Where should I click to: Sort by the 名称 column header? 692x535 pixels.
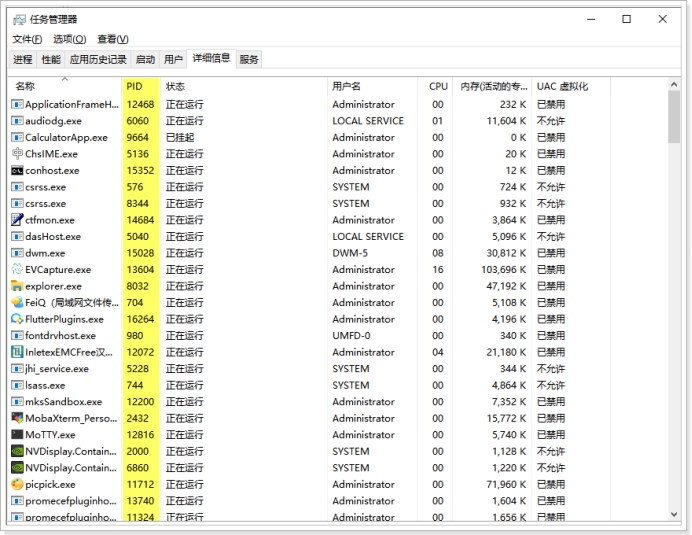point(65,86)
